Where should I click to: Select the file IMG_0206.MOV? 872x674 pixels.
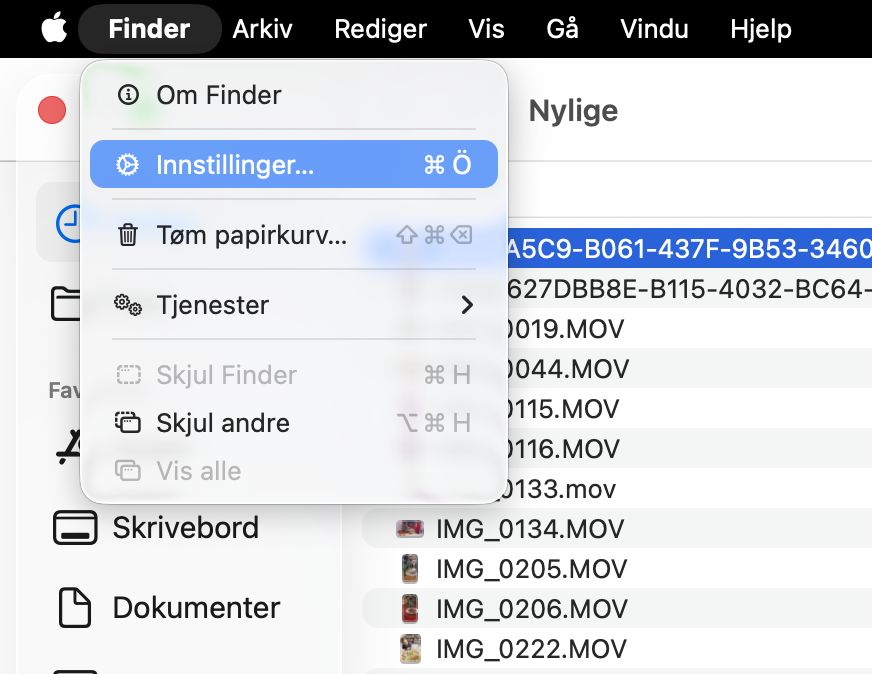click(617, 608)
